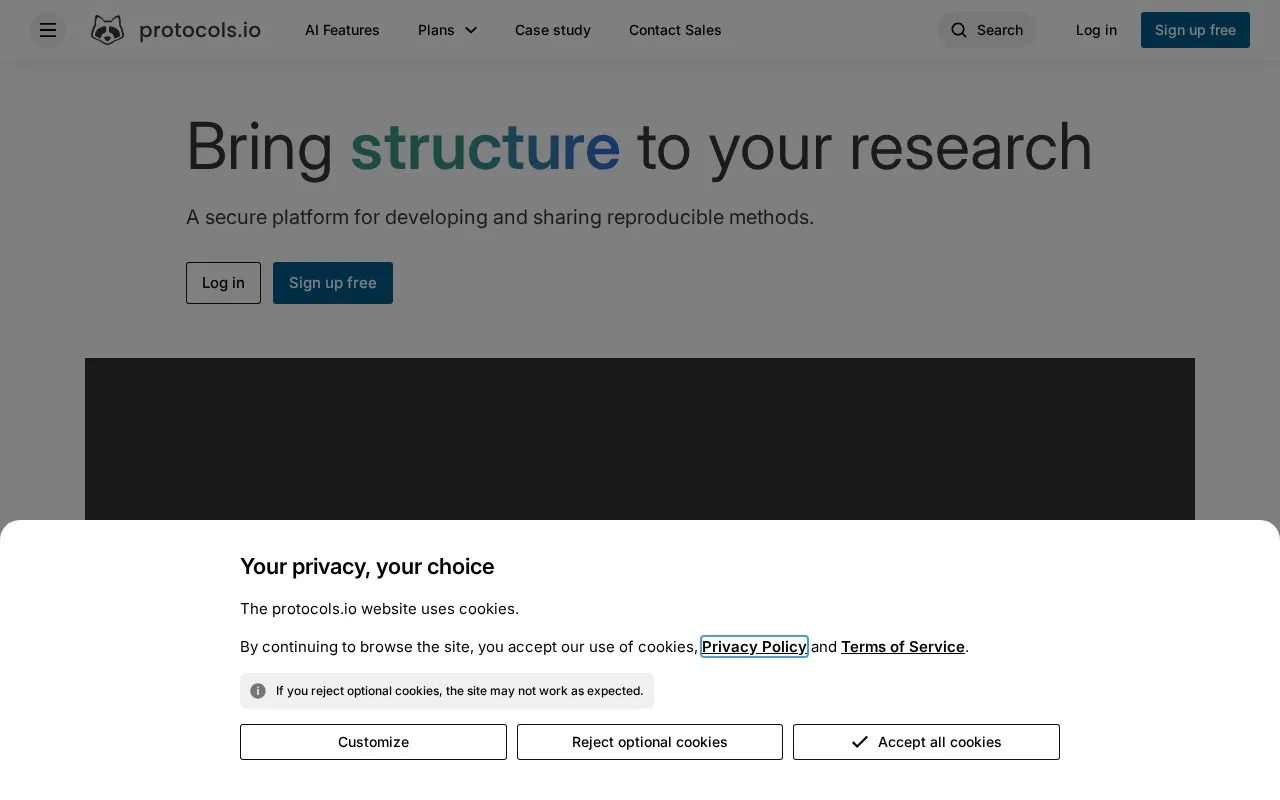Click the dark video preview area

640,439
